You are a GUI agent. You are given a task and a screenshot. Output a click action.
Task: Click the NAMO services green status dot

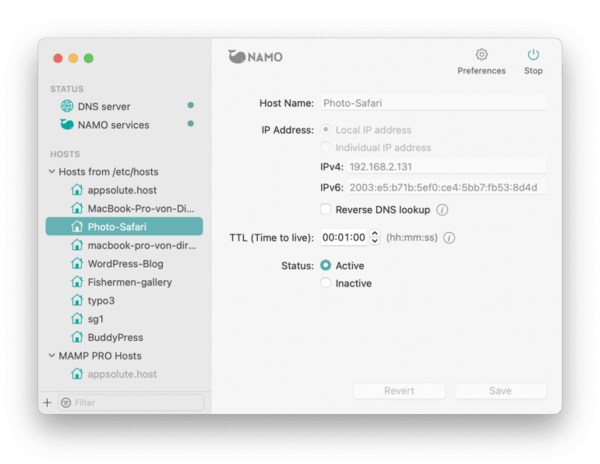pos(191,124)
